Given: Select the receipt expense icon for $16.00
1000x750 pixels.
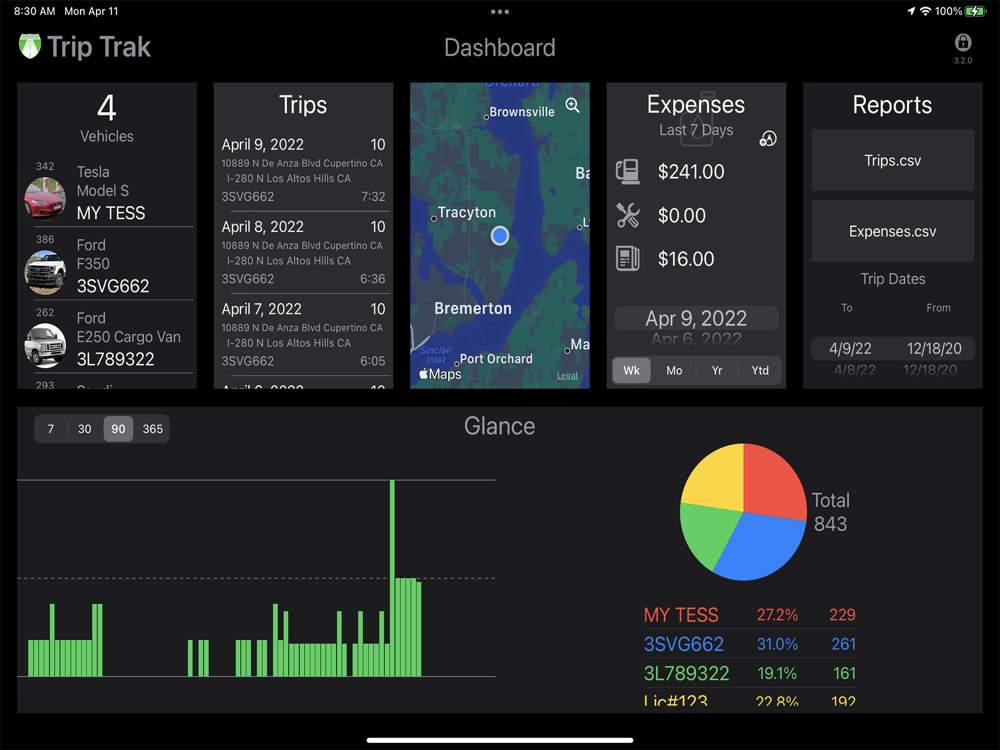Looking at the screenshot, I should click(628, 258).
